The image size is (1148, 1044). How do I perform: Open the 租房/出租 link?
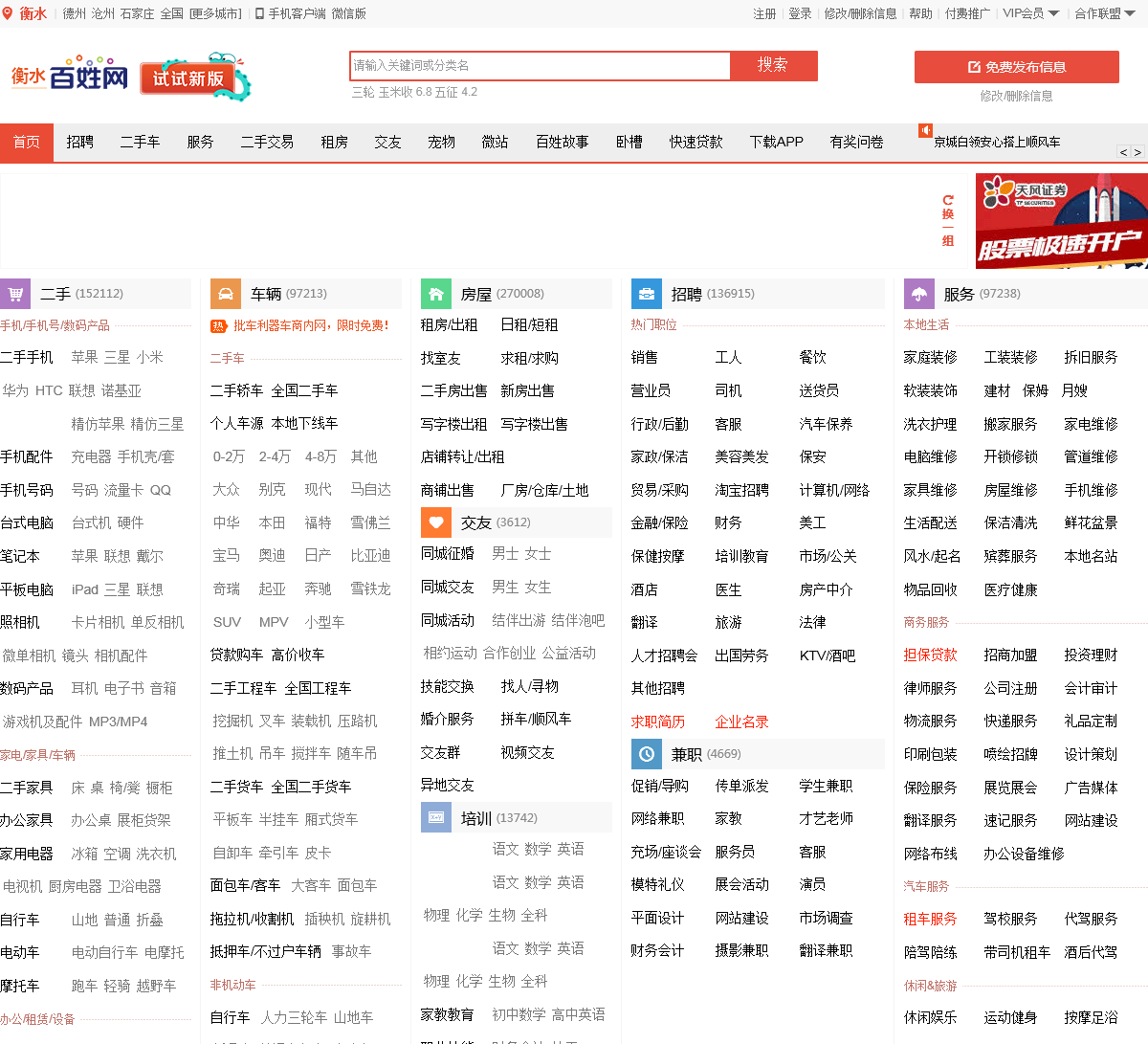click(x=449, y=325)
